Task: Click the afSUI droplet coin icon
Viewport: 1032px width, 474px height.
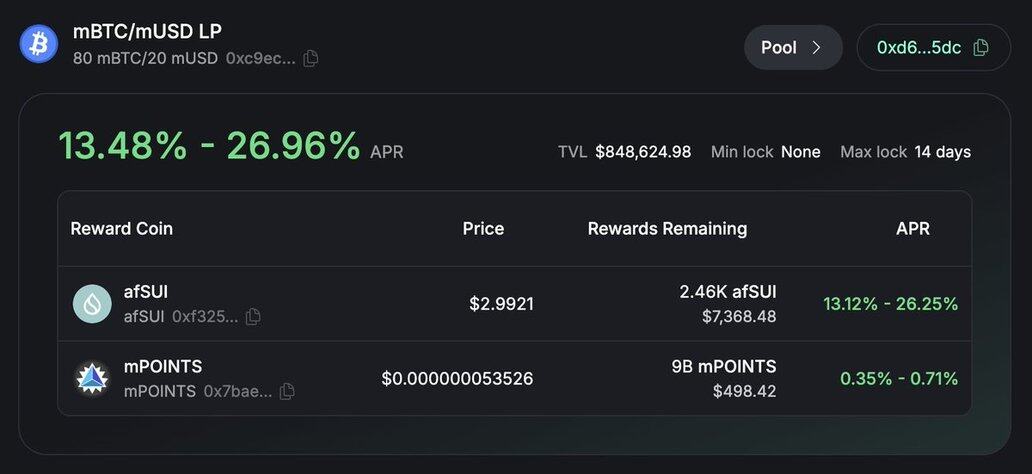Action: 92,304
